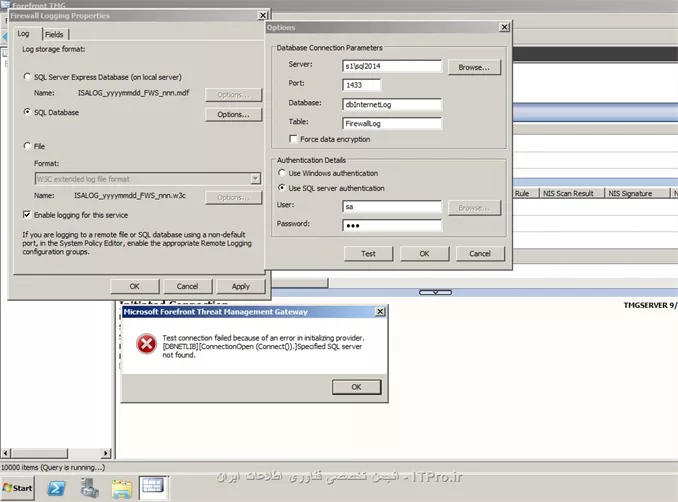Dismiss the error message with OK
This screenshot has height=502, width=678.
tap(356, 387)
